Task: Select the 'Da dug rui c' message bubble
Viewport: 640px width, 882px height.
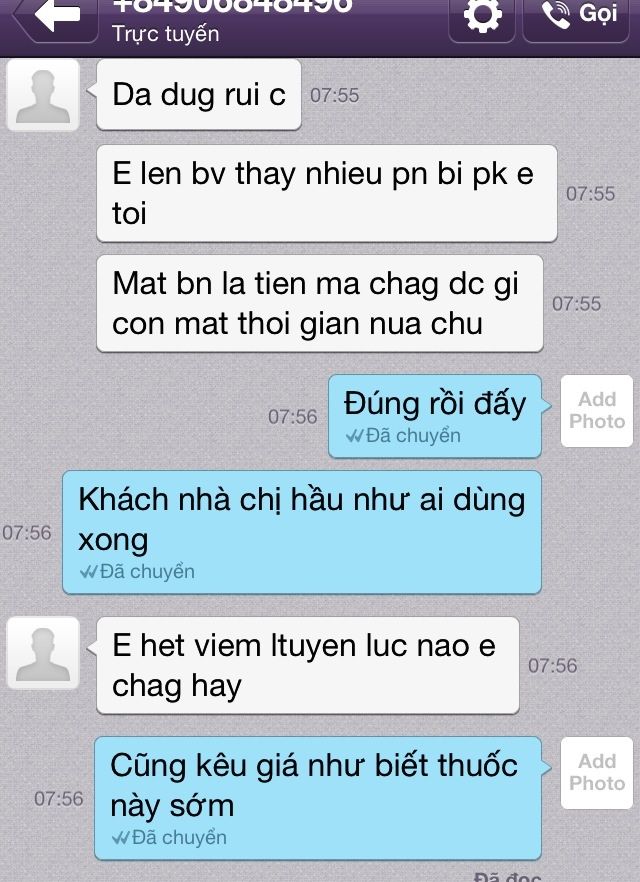Action: point(199,94)
